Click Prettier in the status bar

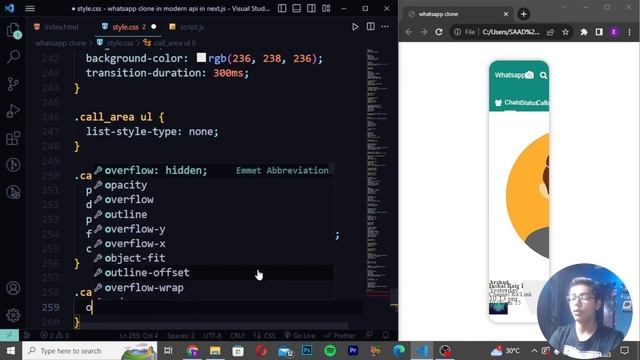click(x=341, y=336)
